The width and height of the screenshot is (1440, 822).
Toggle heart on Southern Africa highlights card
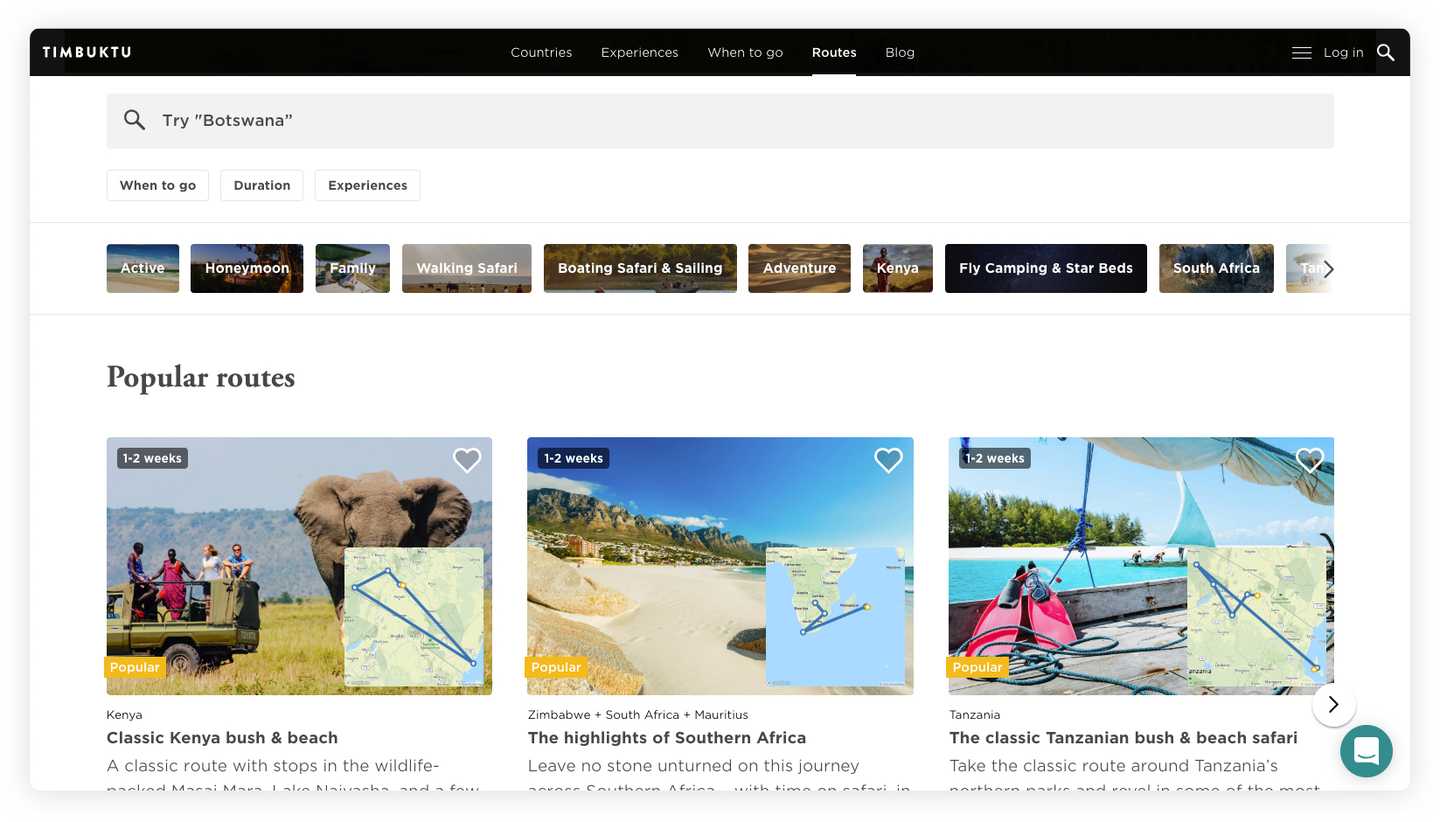(888, 460)
